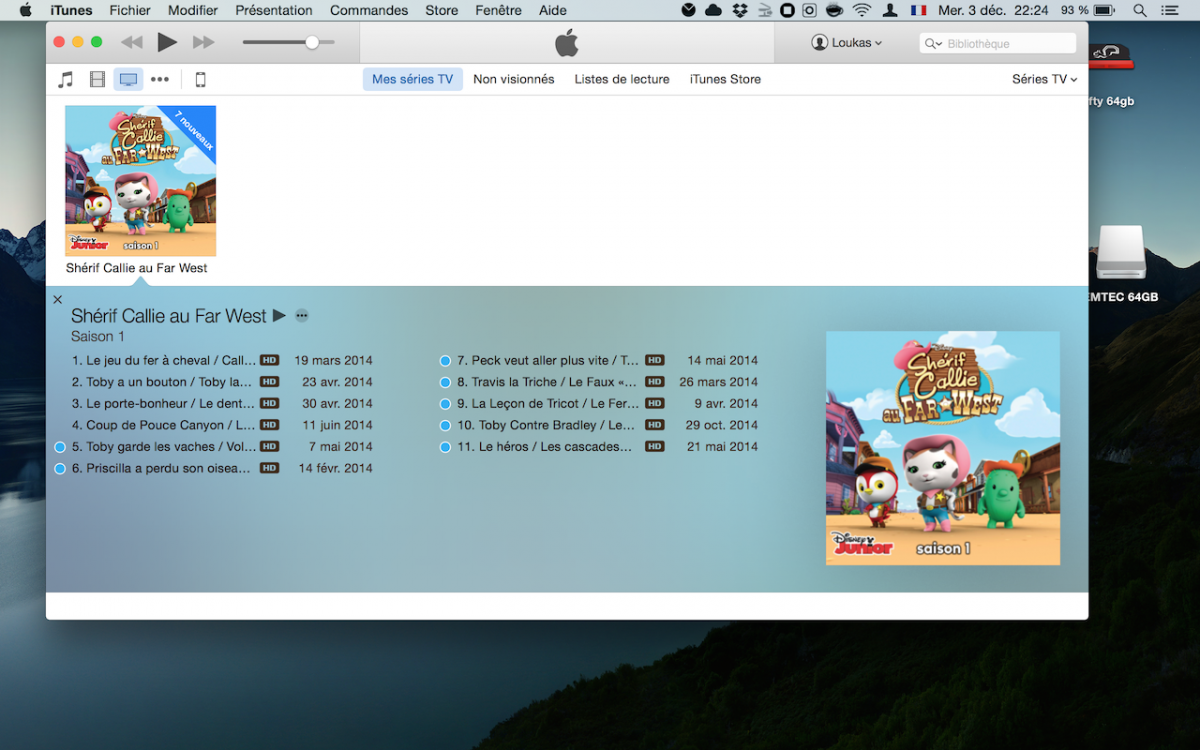This screenshot has width=1200, height=750.
Task: Open the three-dot more libraries menu in toolbar
Action: click(160, 79)
